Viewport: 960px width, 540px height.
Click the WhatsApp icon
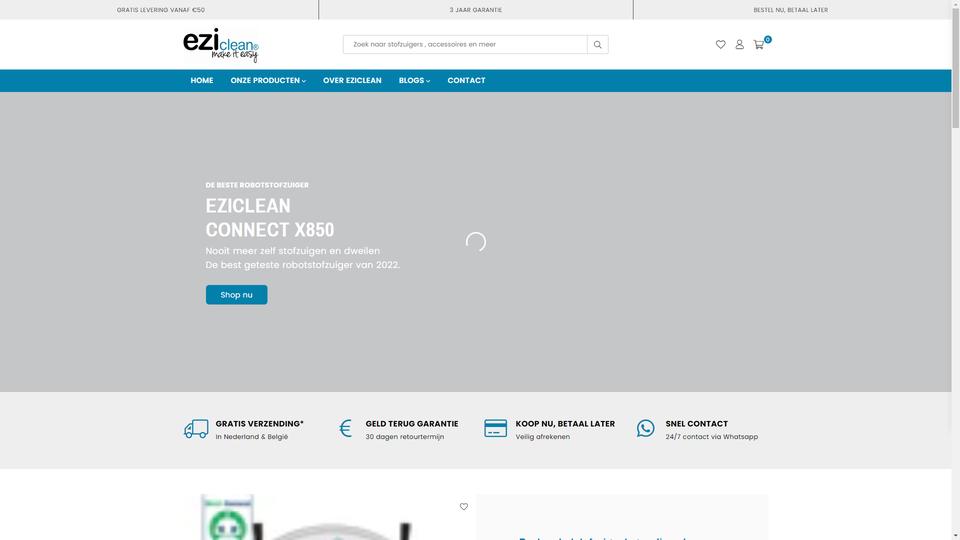(645, 429)
